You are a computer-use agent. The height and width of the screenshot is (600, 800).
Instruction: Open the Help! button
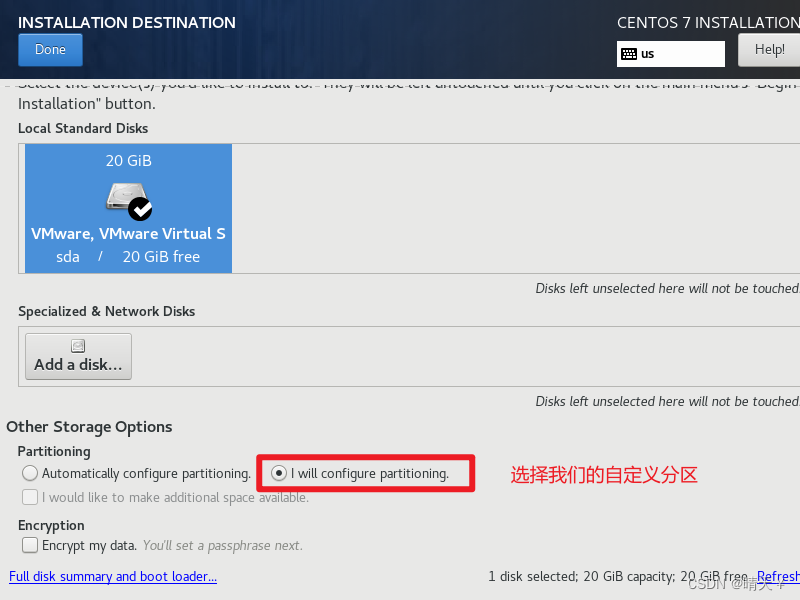point(769,50)
